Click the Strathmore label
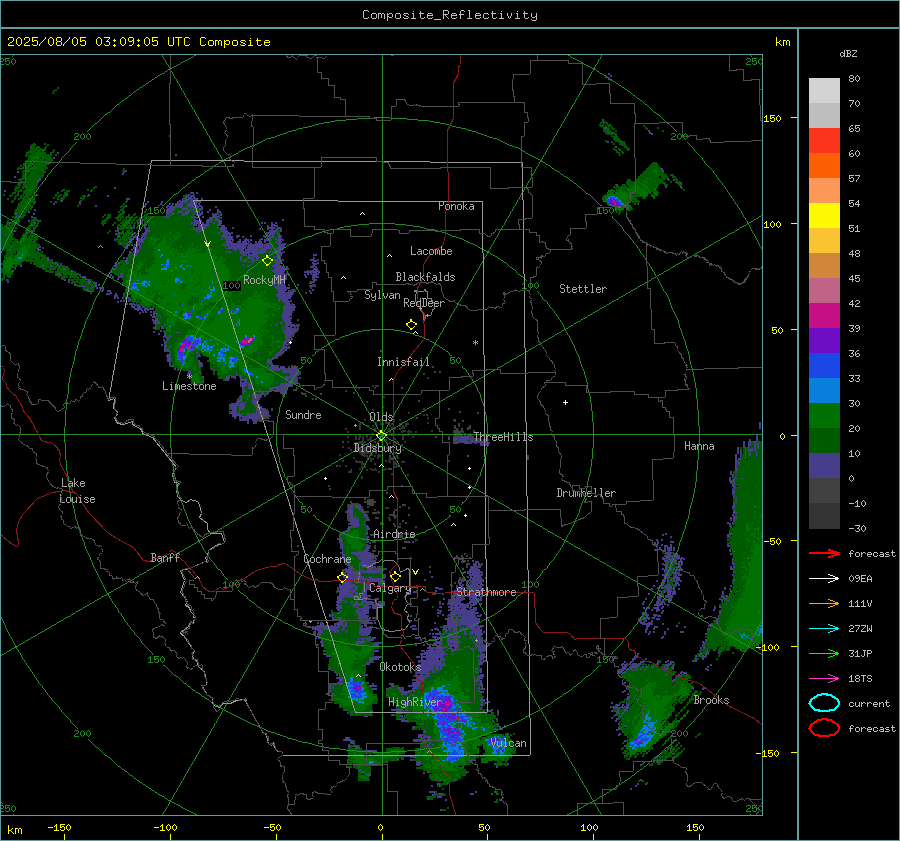 [x=486, y=592]
